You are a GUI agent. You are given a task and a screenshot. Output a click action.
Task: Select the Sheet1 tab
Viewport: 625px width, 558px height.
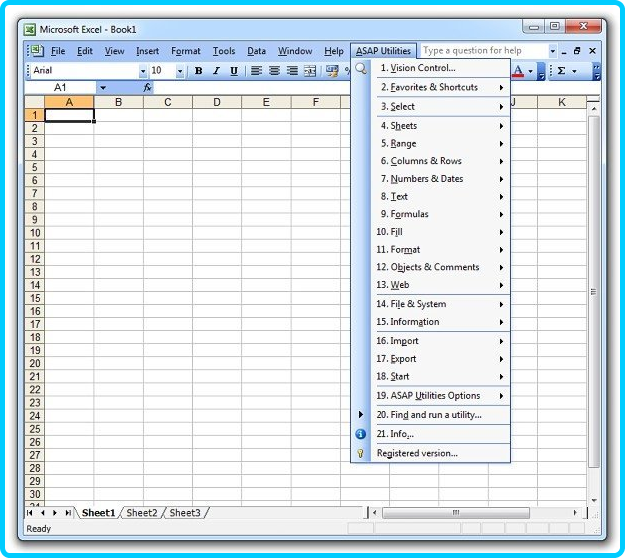[x=98, y=513]
